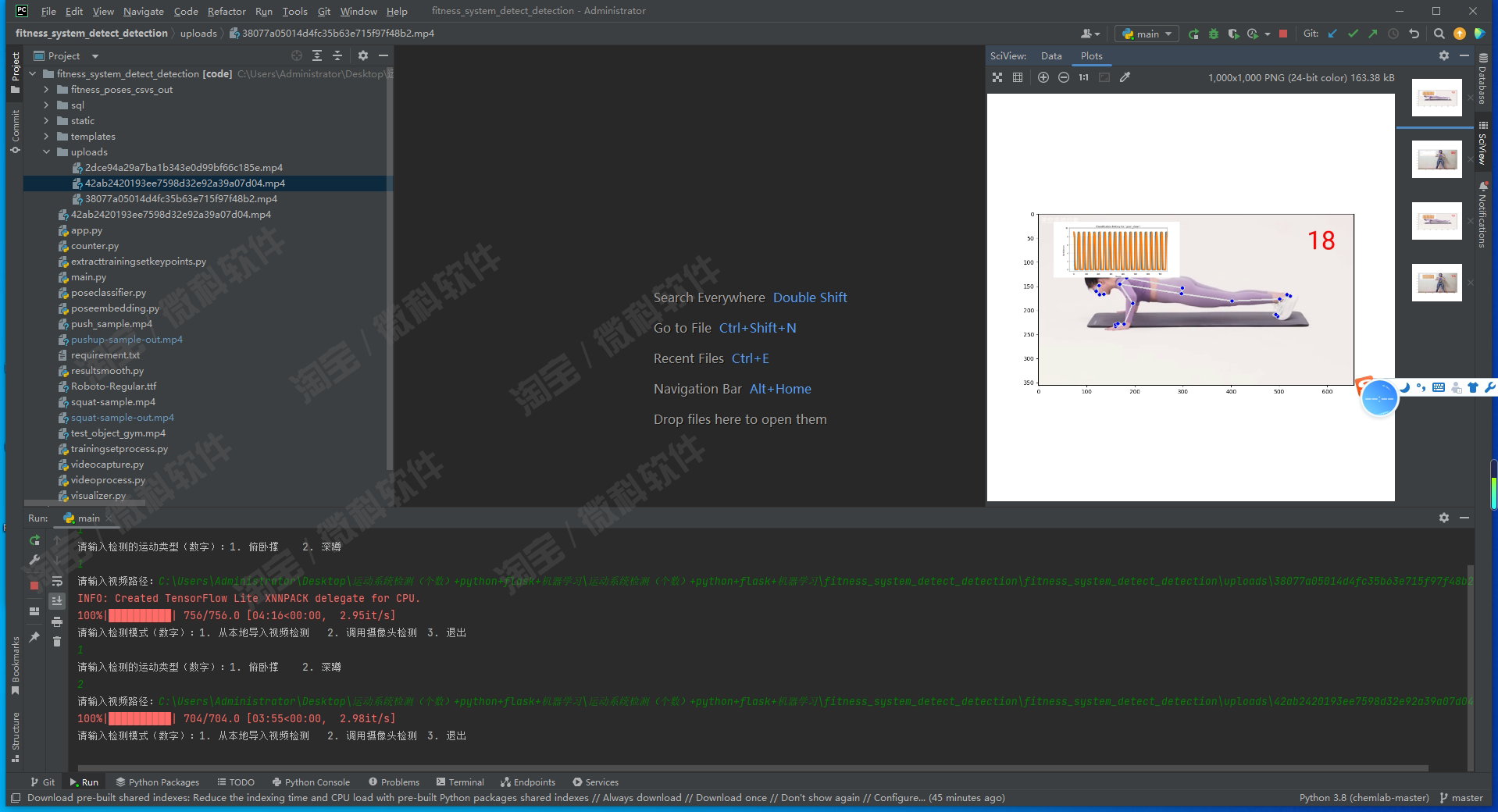Zoom out of the plot image

click(1064, 77)
